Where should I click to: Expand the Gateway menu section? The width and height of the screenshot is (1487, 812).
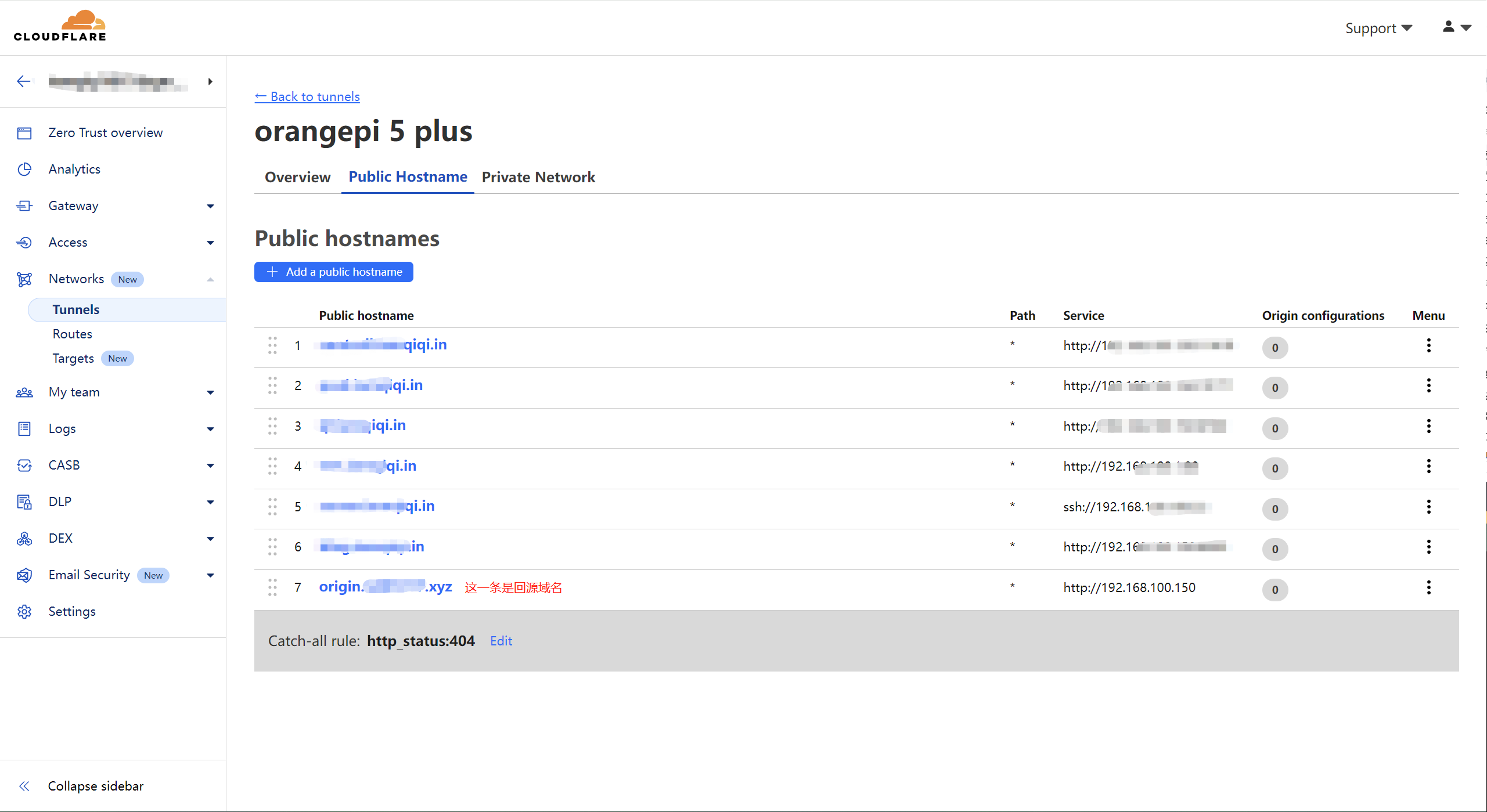click(210, 206)
